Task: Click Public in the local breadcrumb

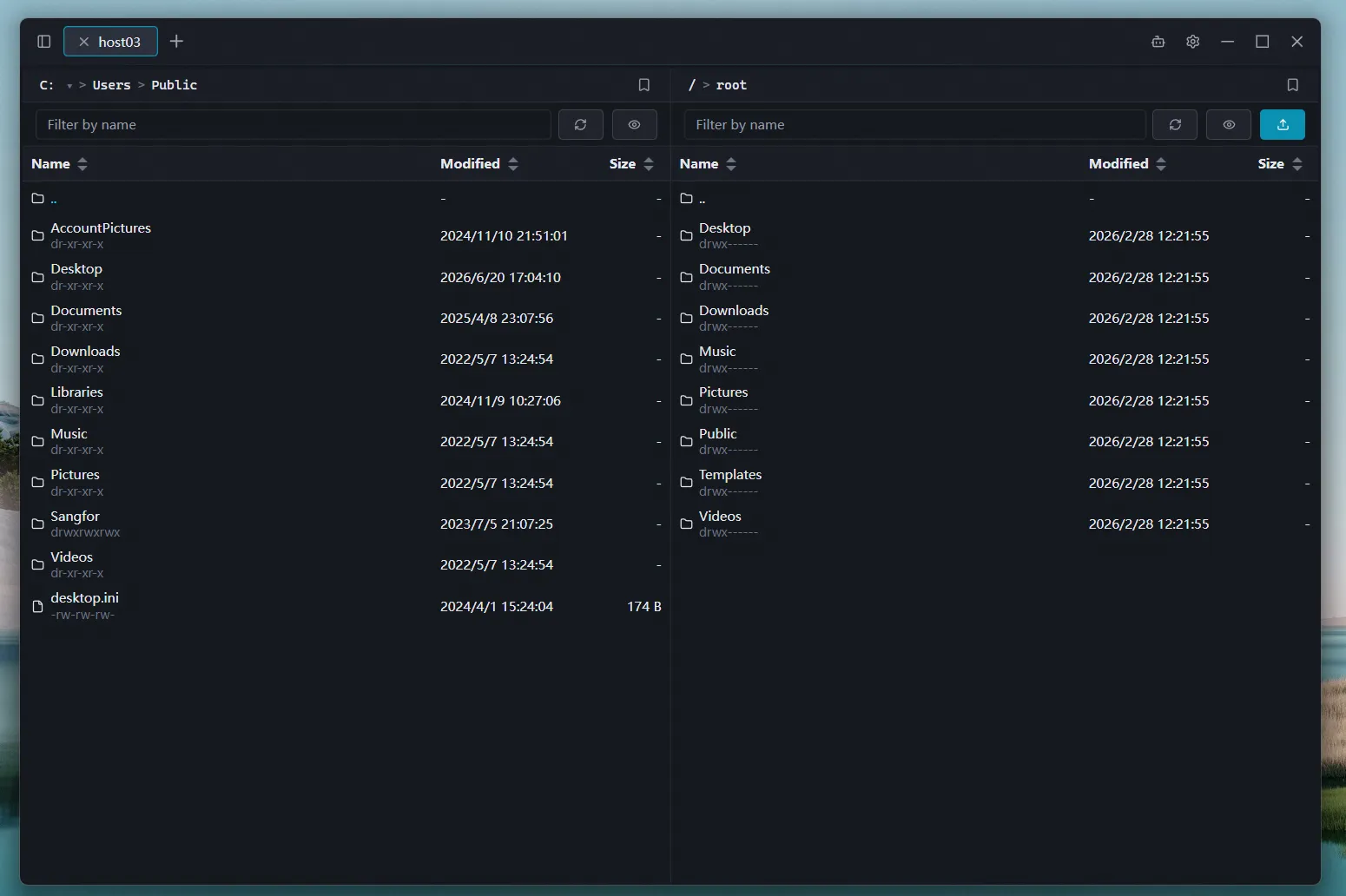Action: pos(174,85)
